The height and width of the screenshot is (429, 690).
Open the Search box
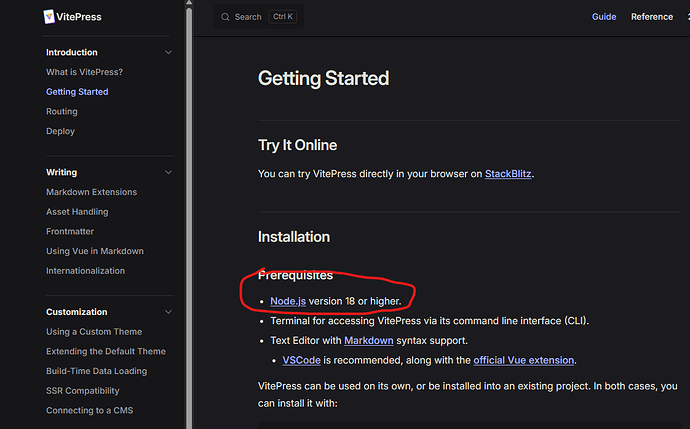click(x=259, y=17)
